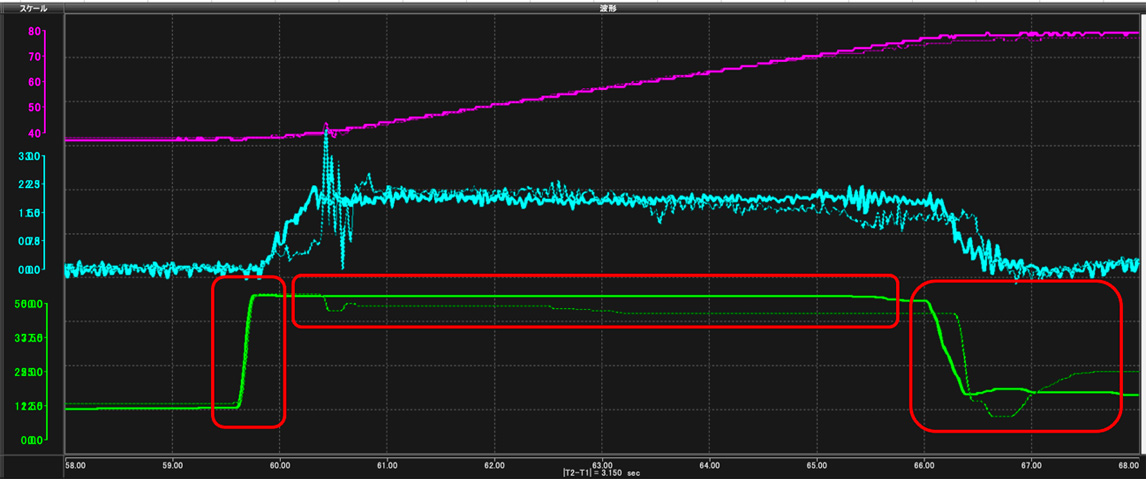Screen dimensions: 1146x479
Task: Click the cyan axis zero value
Action: [28, 269]
